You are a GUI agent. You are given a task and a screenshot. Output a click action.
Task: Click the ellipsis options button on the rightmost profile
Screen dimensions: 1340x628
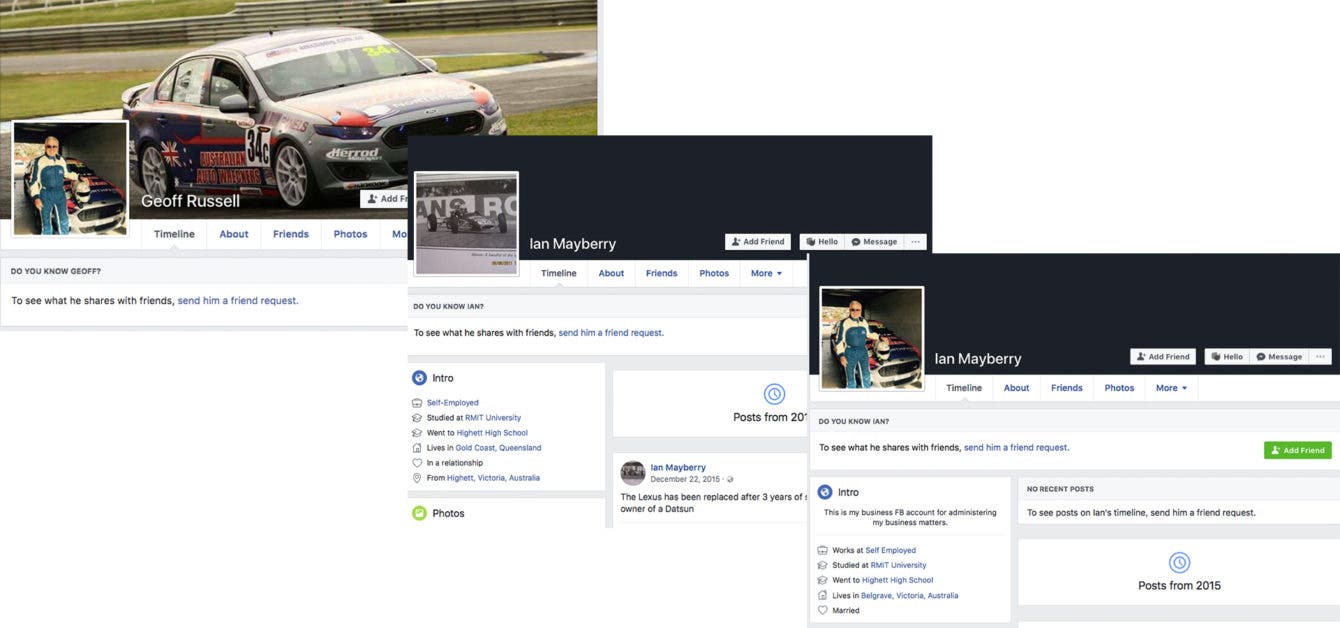[x=1320, y=357]
